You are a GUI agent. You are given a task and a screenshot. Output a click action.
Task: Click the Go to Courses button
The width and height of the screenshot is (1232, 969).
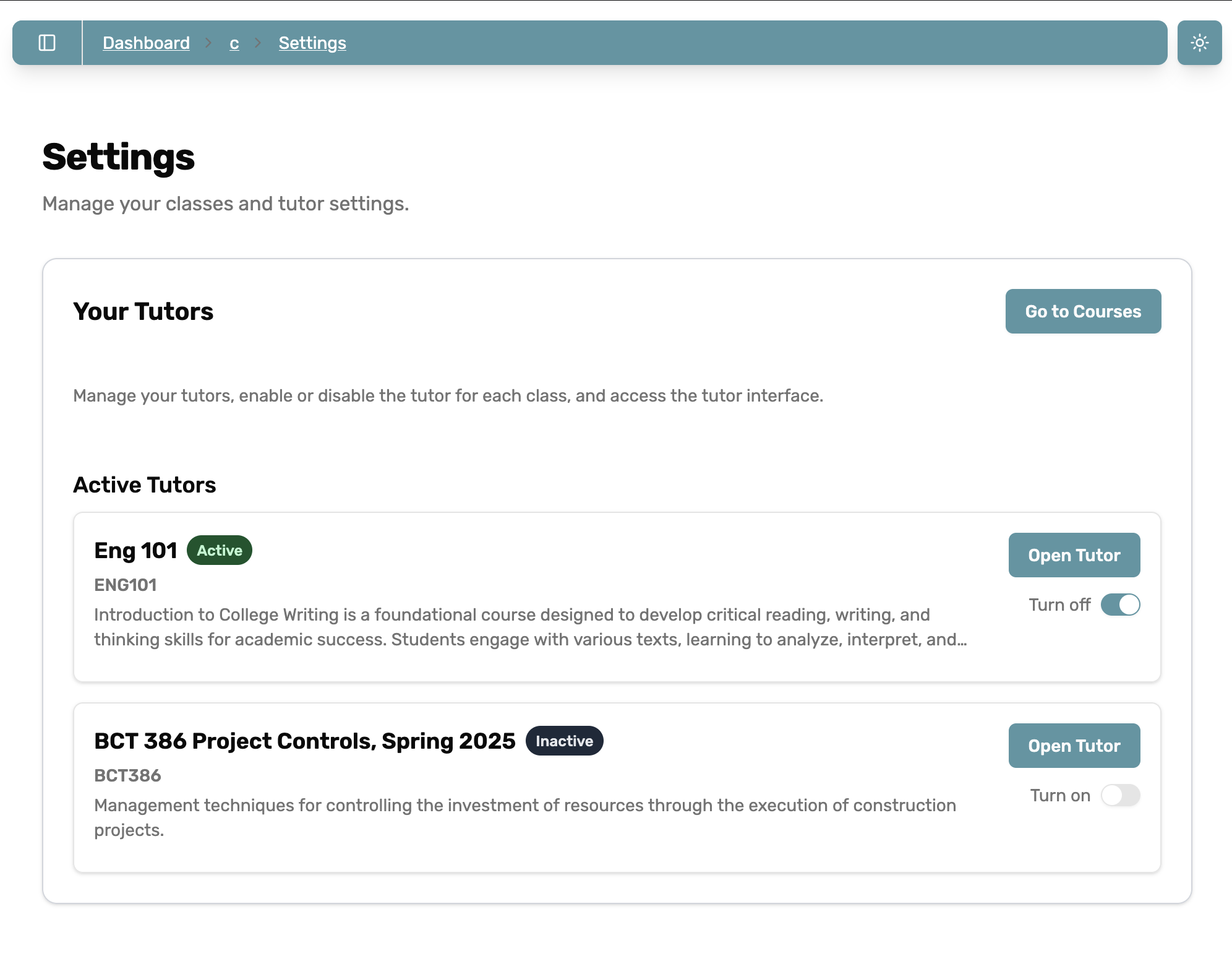click(x=1083, y=311)
